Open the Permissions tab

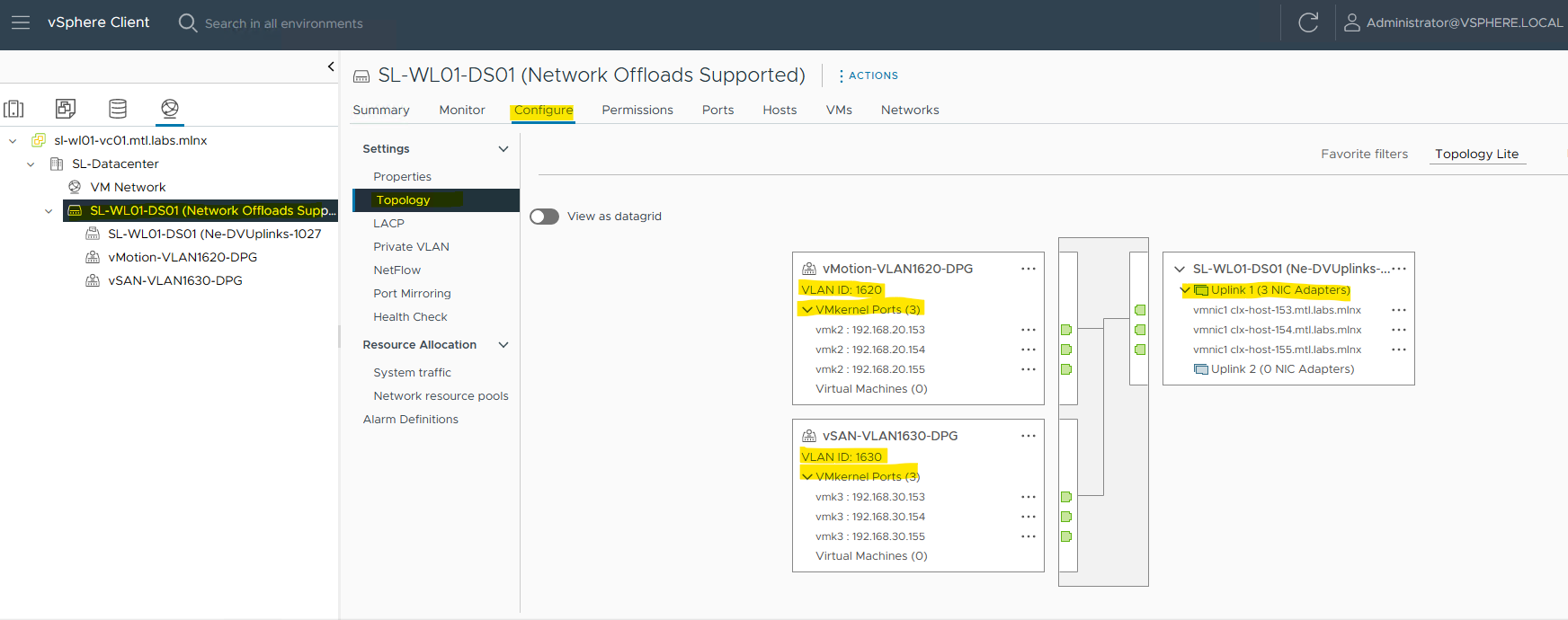point(637,110)
